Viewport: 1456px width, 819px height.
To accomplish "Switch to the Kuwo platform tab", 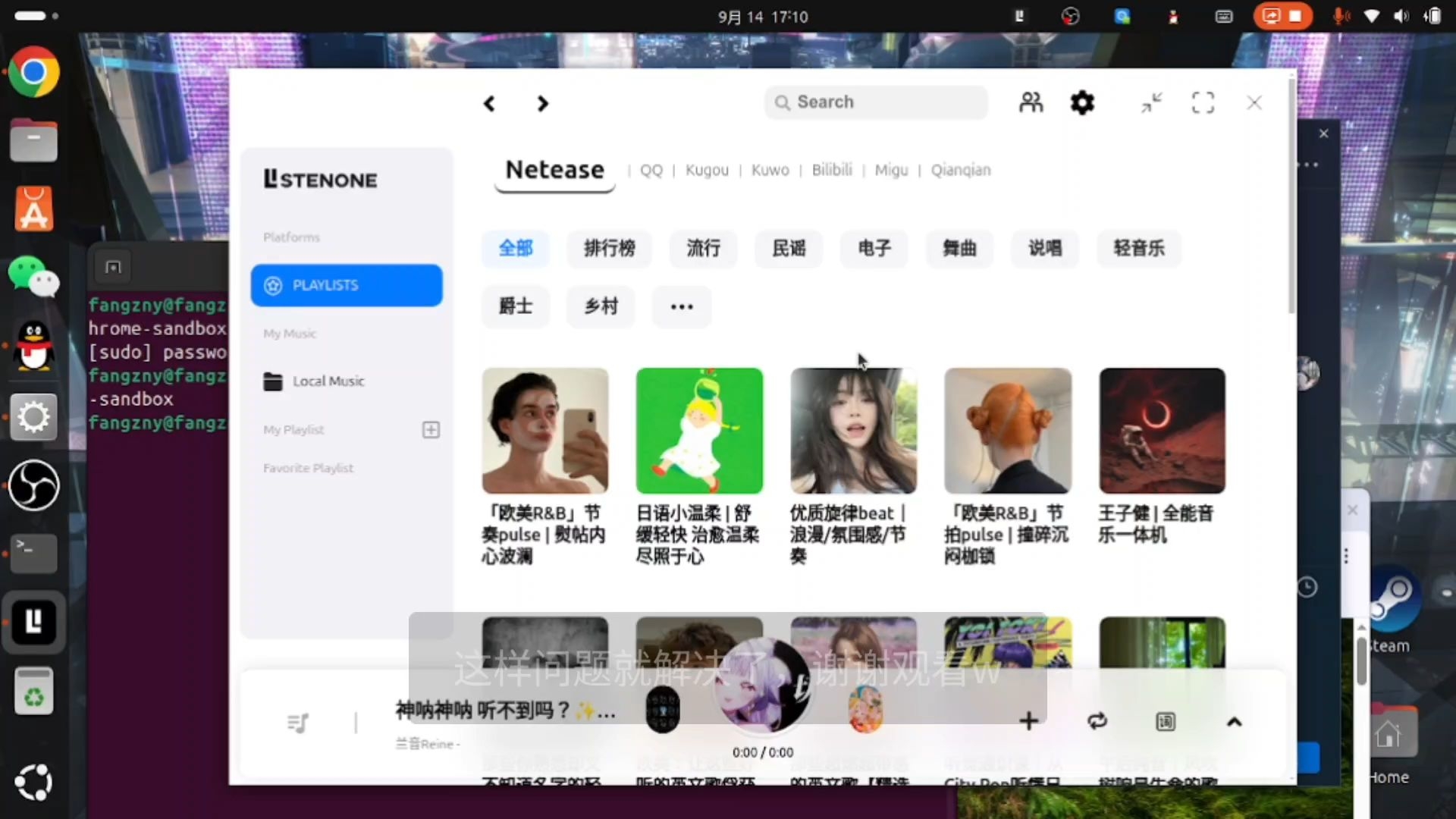I will pos(770,170).
